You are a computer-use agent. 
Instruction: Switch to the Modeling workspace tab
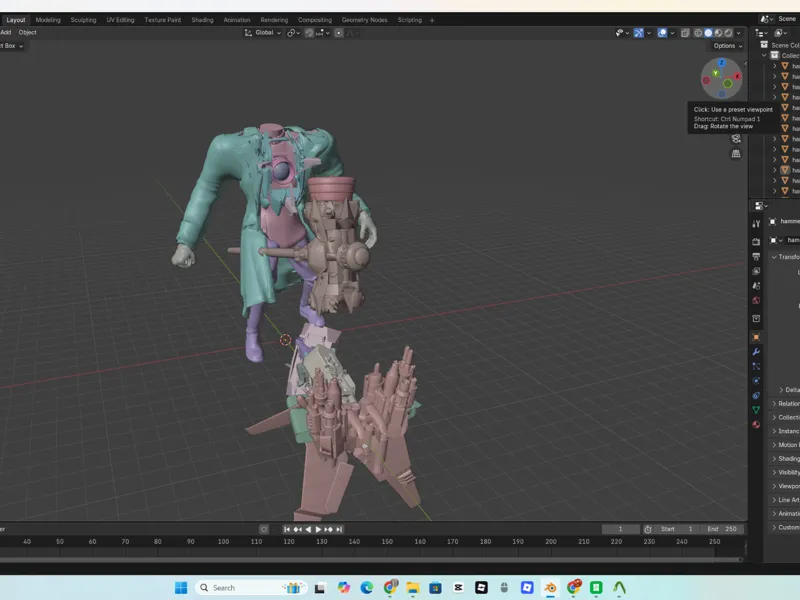[48, 20]
